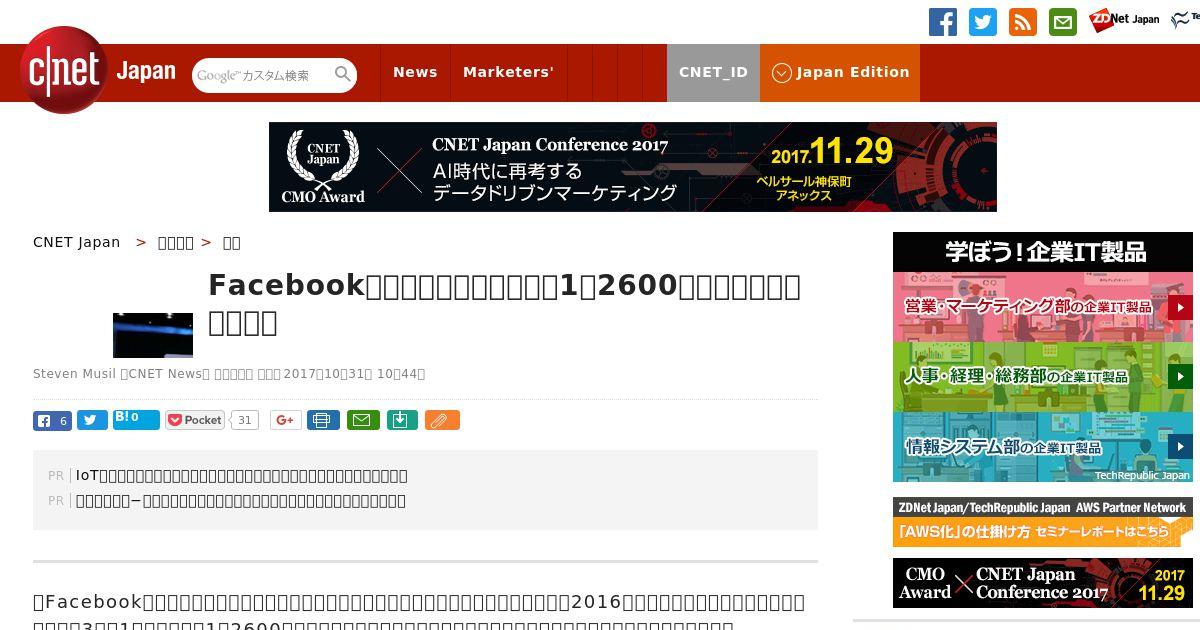Screen dimensions: 1200x630
Task: Visit the ZDNet Japan logo link
Action: click(1124, 20)
